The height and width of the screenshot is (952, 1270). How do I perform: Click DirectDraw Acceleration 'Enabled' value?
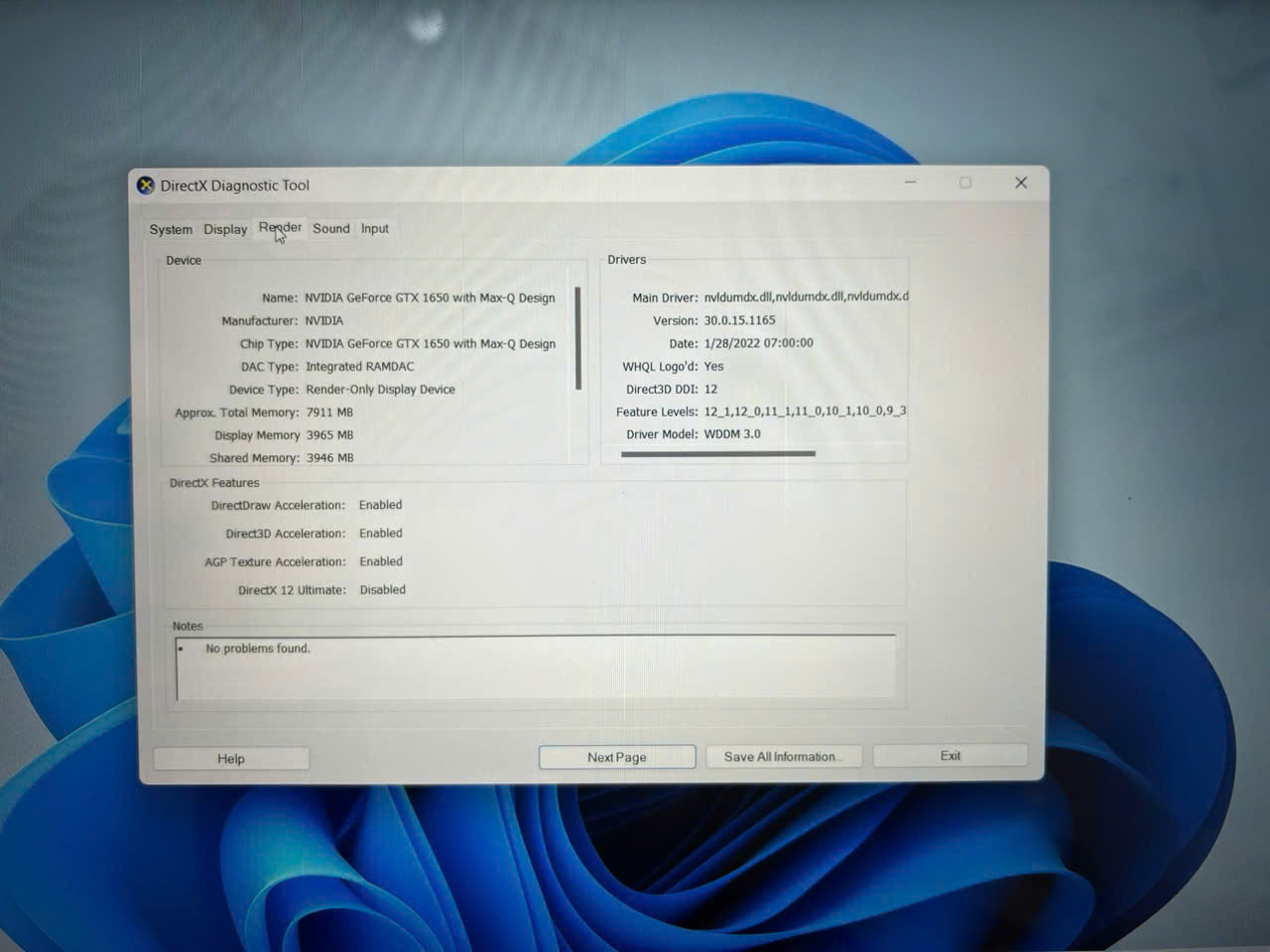381,505
